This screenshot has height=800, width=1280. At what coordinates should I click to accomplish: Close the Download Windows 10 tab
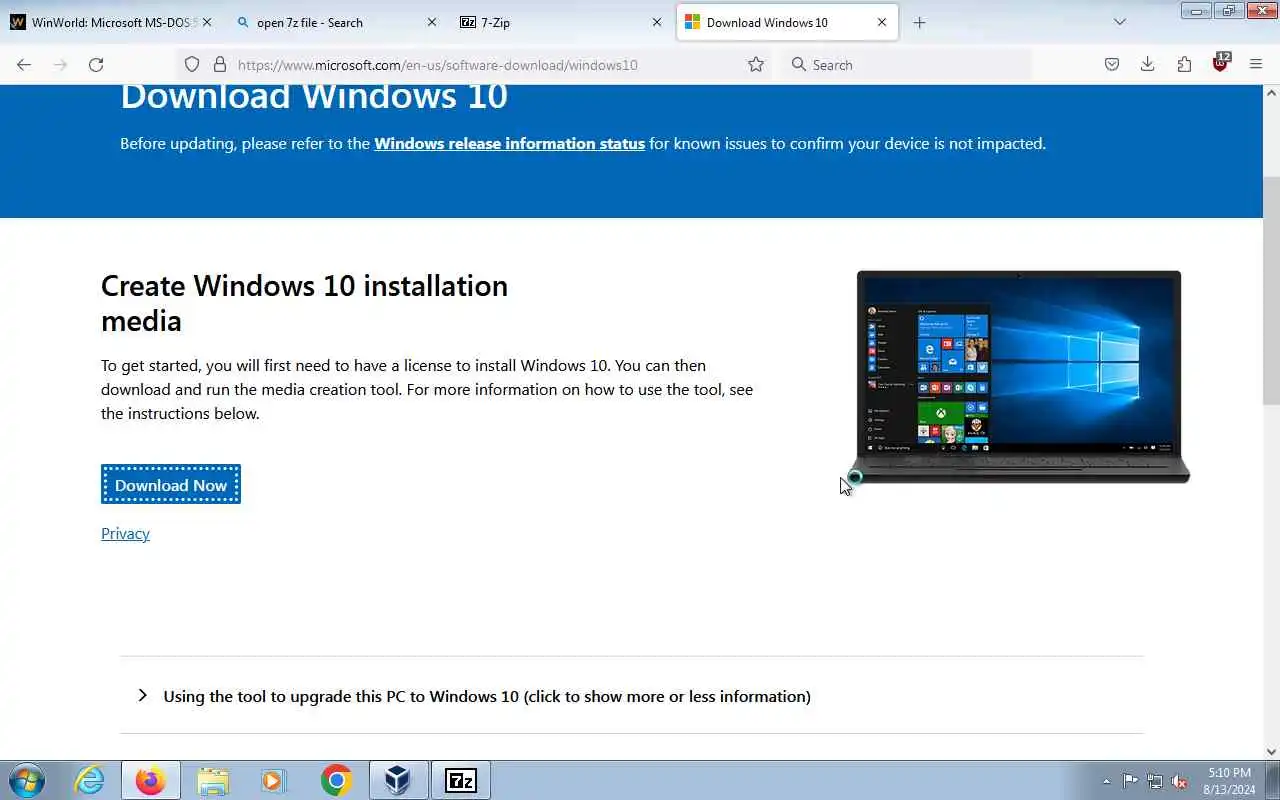[x=882, y=22]
